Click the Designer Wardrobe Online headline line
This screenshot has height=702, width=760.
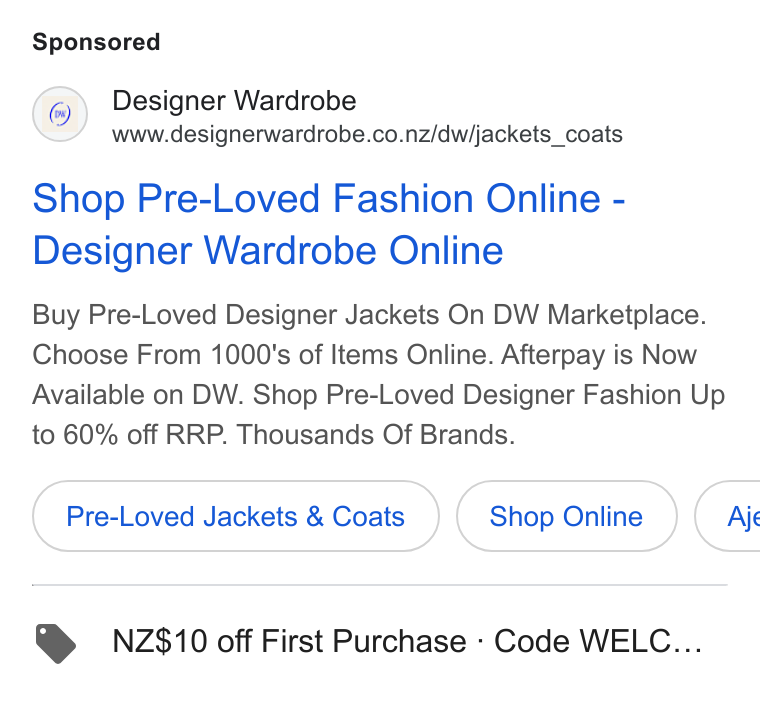[x=268, y=251]
